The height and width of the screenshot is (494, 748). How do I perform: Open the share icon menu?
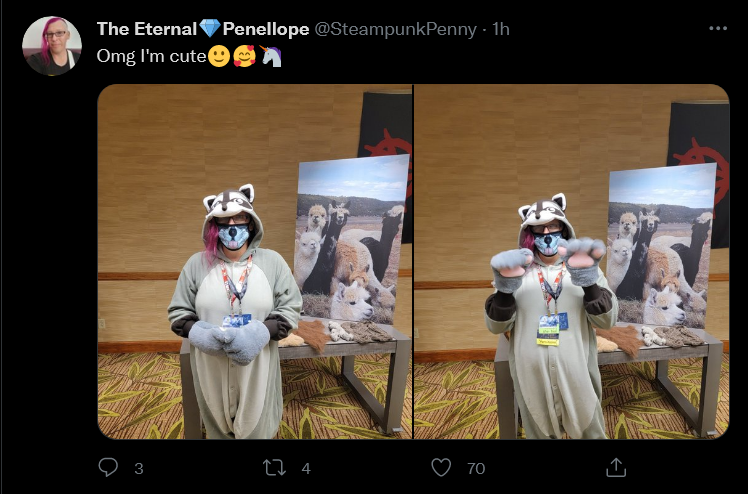(x=616, y=467)
